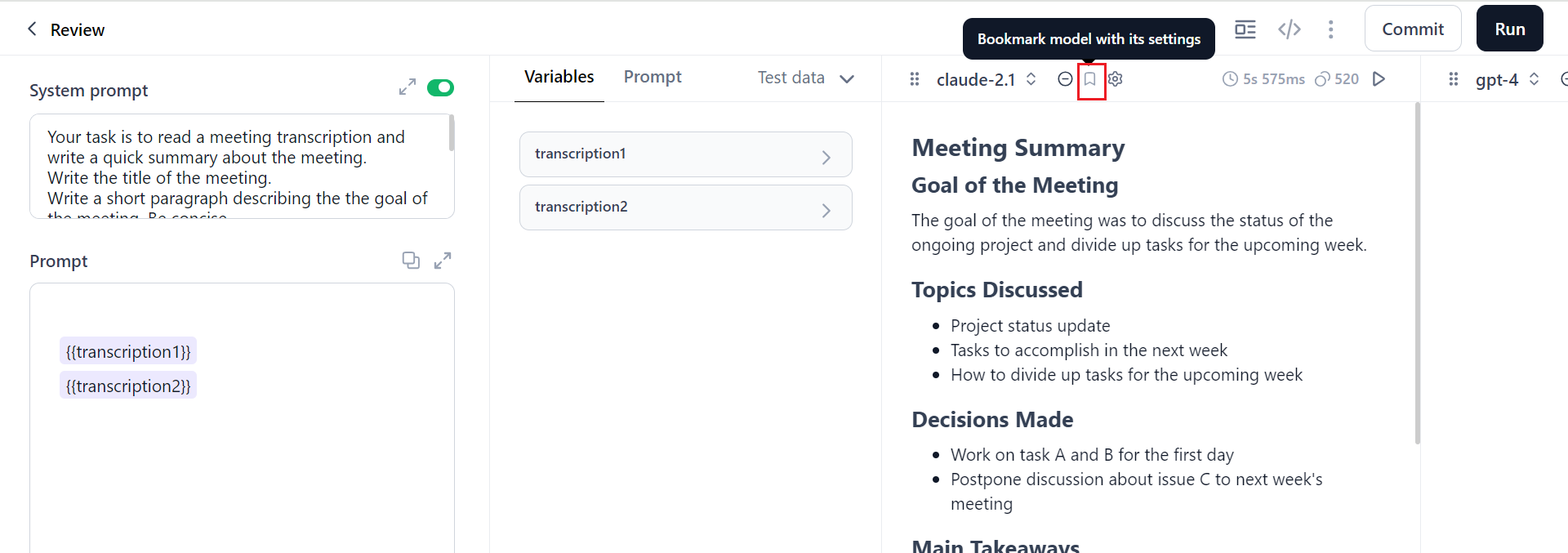Click the Commit button
The image size is (1568, 553).
click(x=1412, y=29)
